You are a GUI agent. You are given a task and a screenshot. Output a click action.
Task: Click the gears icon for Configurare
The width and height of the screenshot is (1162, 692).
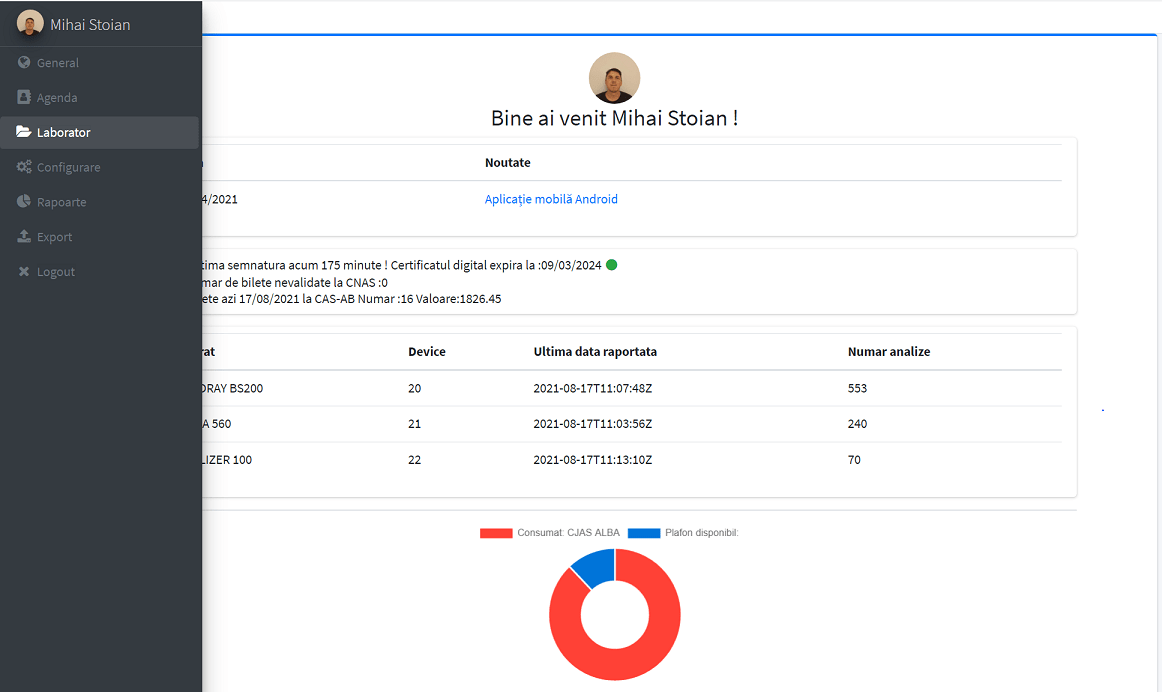(24, 167)
